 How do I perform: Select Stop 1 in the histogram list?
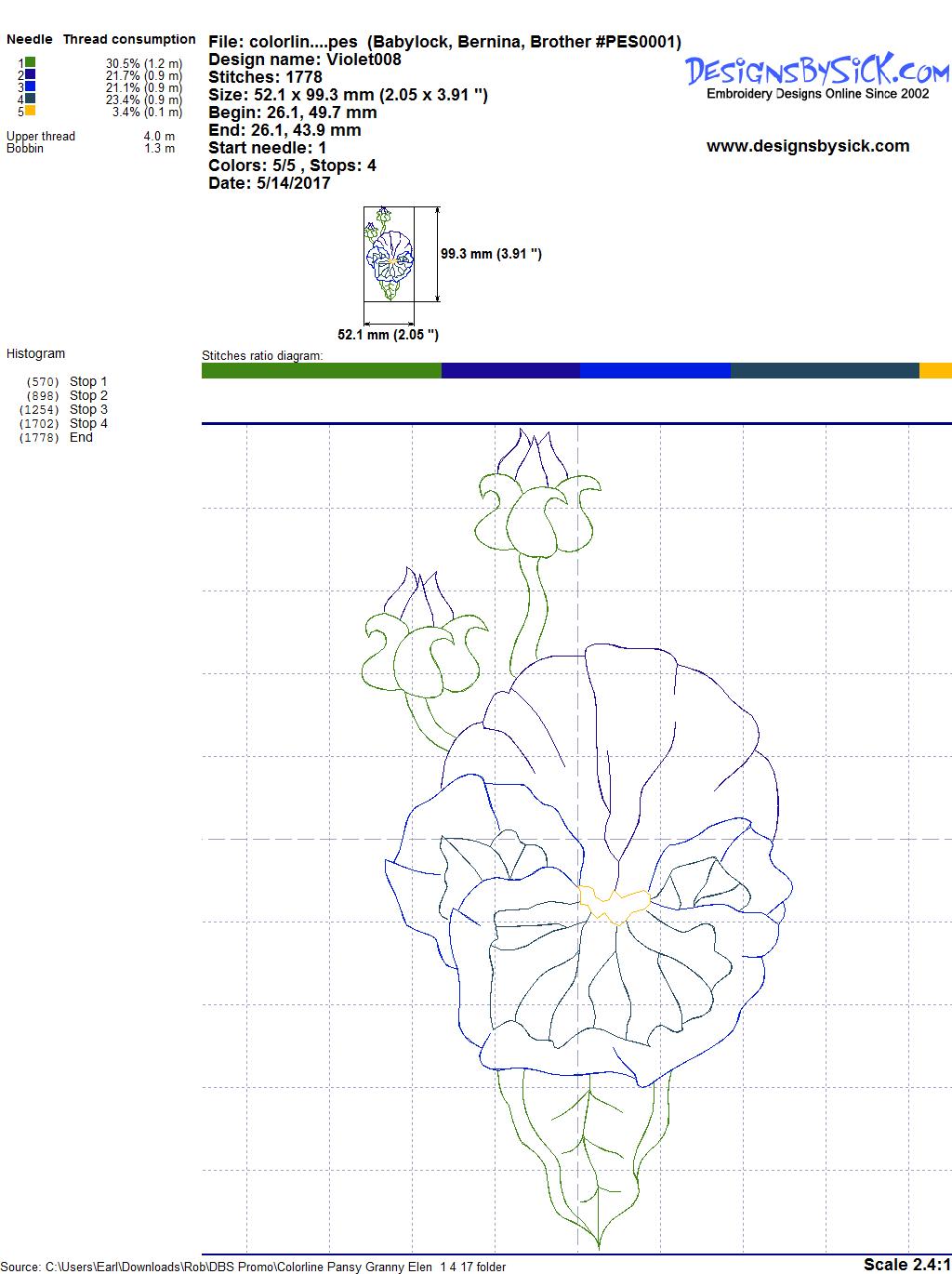point(88,381)
